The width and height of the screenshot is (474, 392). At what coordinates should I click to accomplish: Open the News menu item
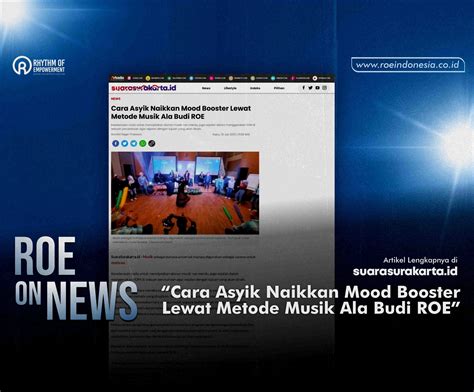pos(206,88)
